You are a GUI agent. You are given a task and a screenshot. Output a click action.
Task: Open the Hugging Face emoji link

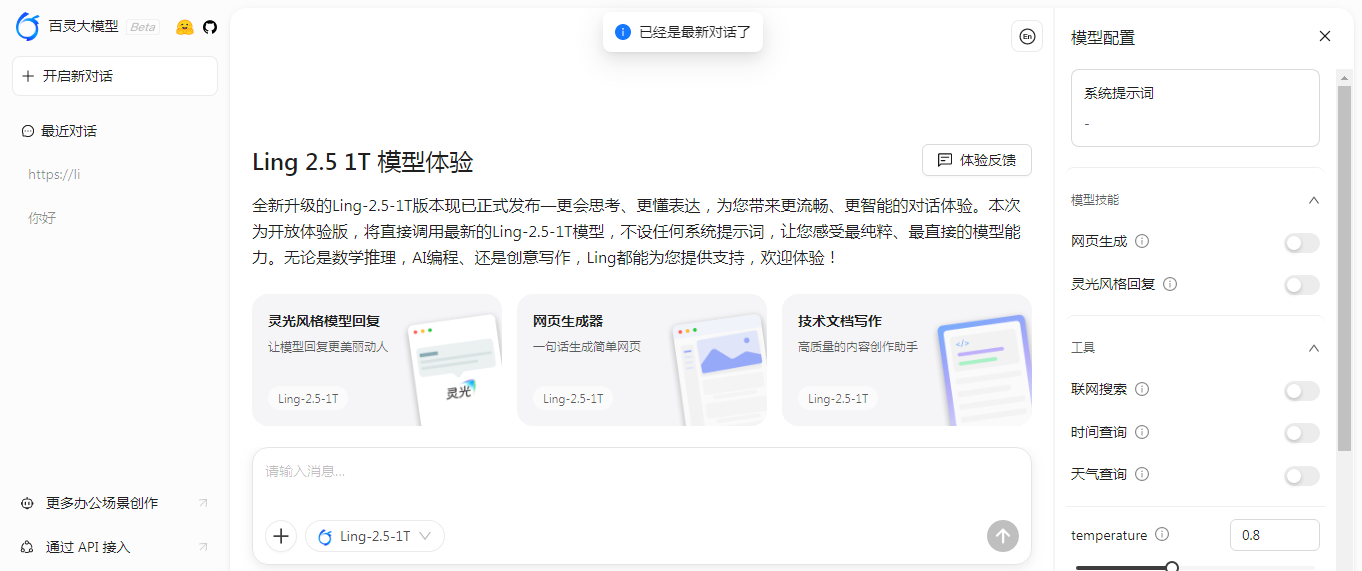[184, 27]
